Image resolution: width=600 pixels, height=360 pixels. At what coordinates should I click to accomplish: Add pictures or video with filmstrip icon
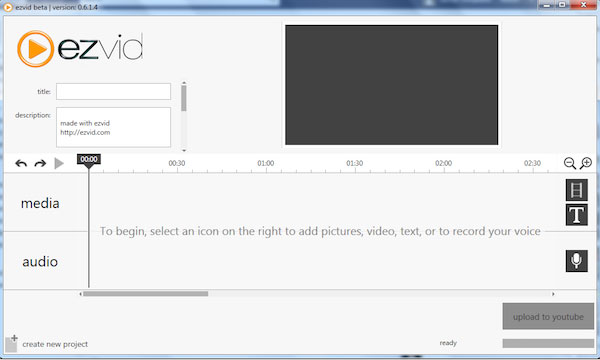click(577, 190)
